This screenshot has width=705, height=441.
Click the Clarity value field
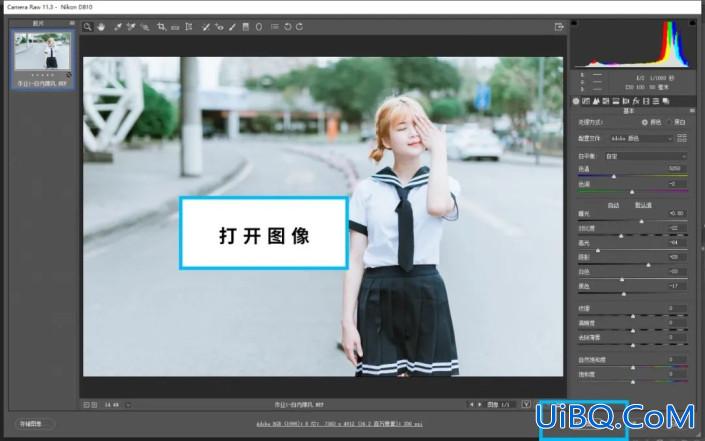[676, 323]
